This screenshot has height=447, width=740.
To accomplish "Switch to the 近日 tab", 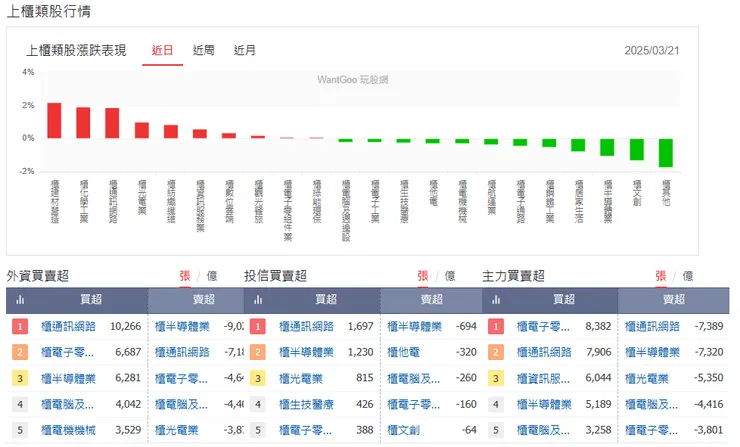I will 162,51.
